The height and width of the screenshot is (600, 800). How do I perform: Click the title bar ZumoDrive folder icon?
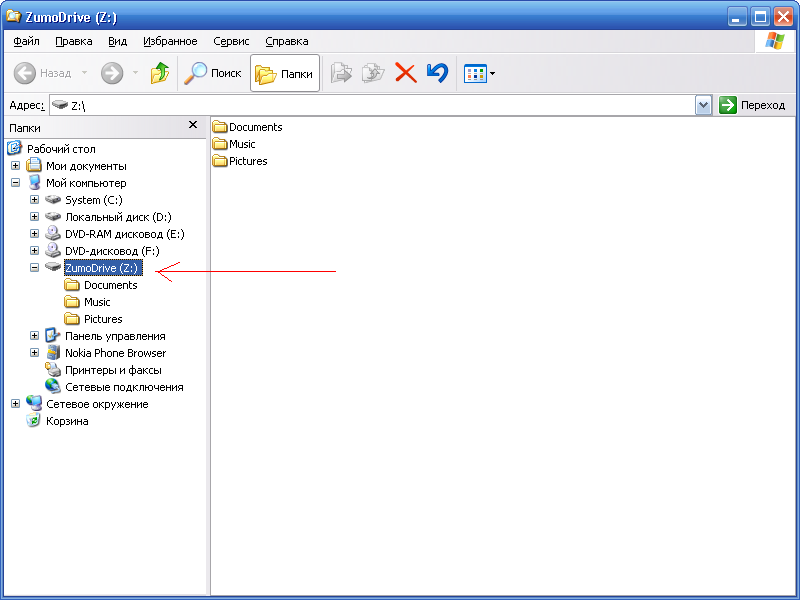click(13, 16)
